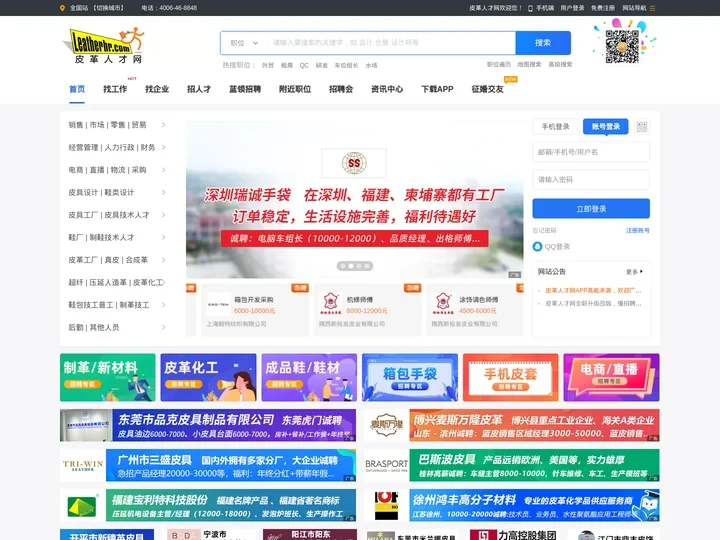Switch to 手机登录 login tab
This screenshot has width=720, height=540.
tap(555, 127)
